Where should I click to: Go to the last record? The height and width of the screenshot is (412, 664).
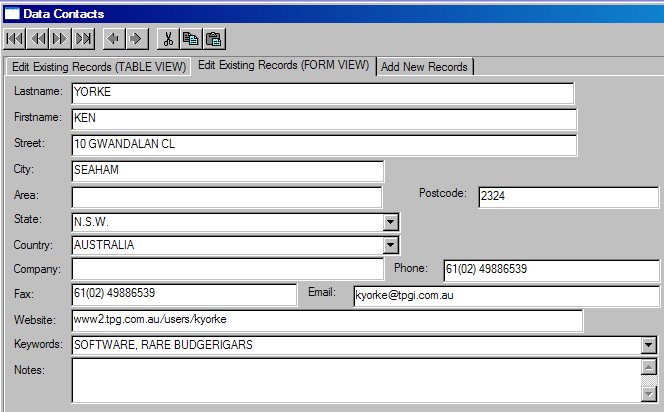pyautogui.click(x=83, y=39)
